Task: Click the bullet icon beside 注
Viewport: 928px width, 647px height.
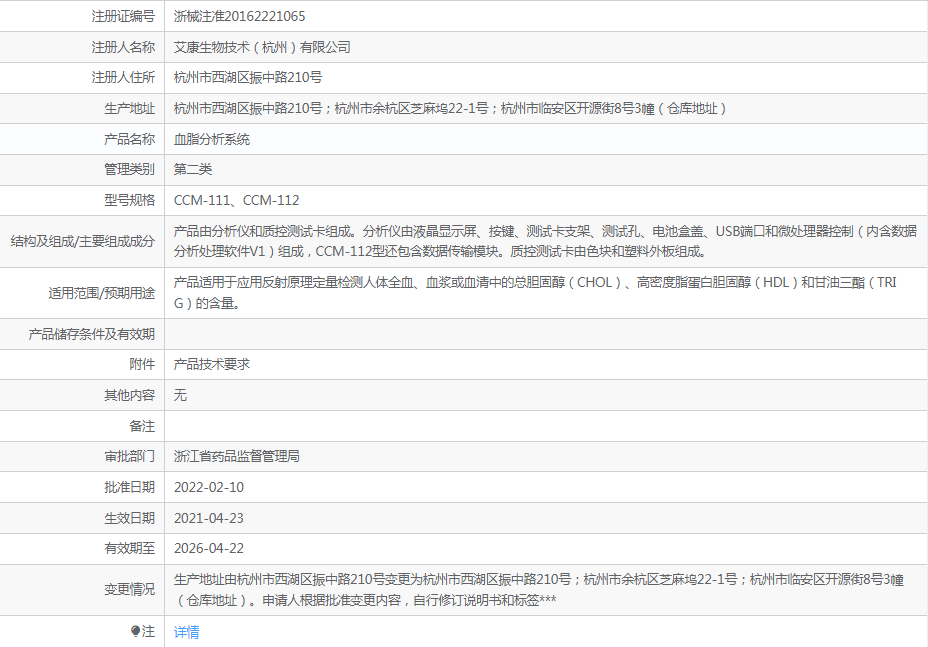Action: [136, 631]
